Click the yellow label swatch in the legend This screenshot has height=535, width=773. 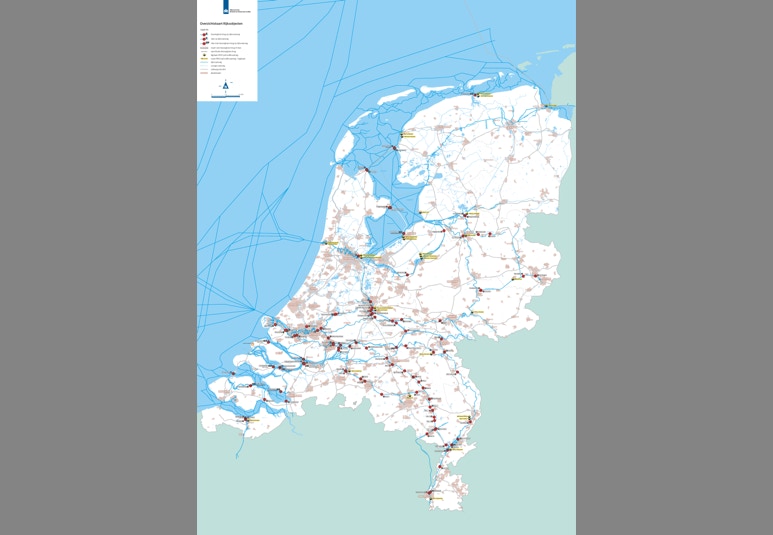click(x=204, y=57)
